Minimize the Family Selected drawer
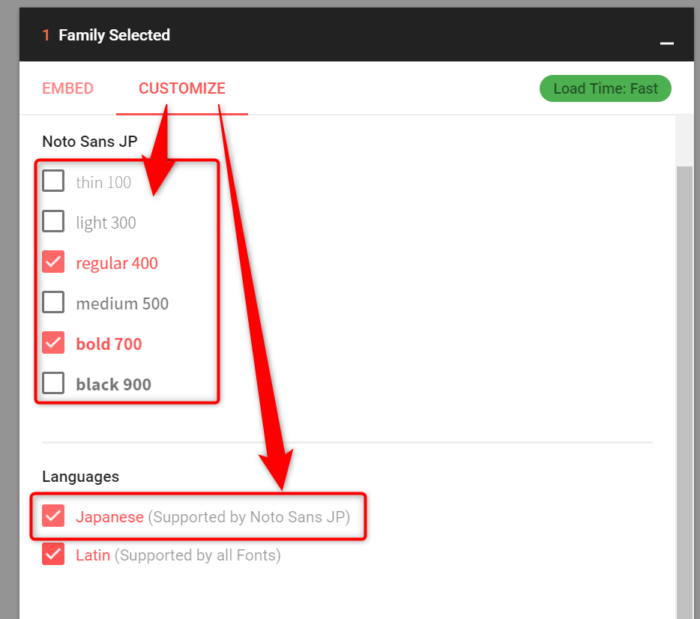 [665, 44]
